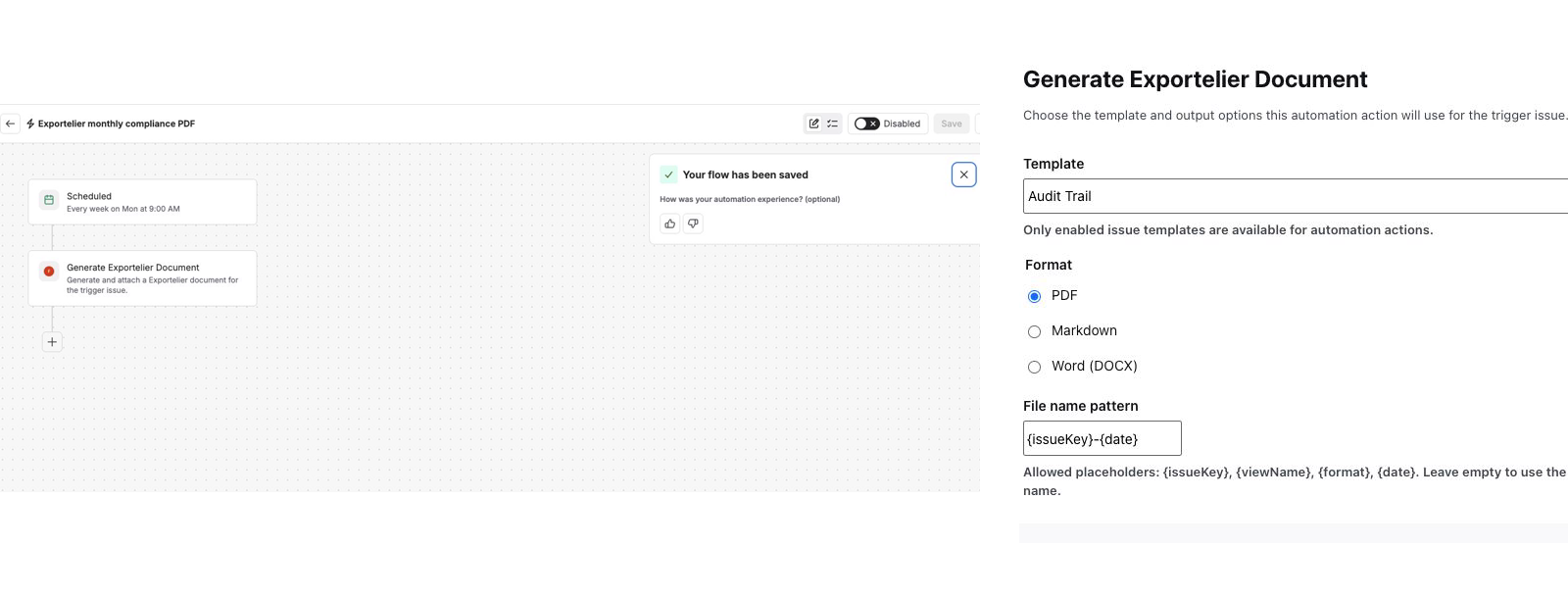This screenshot has width=1568, height=598.
Task: Click the 'Exportelier monthly compliance PDF' flow title
Action: tap(117, 124)
